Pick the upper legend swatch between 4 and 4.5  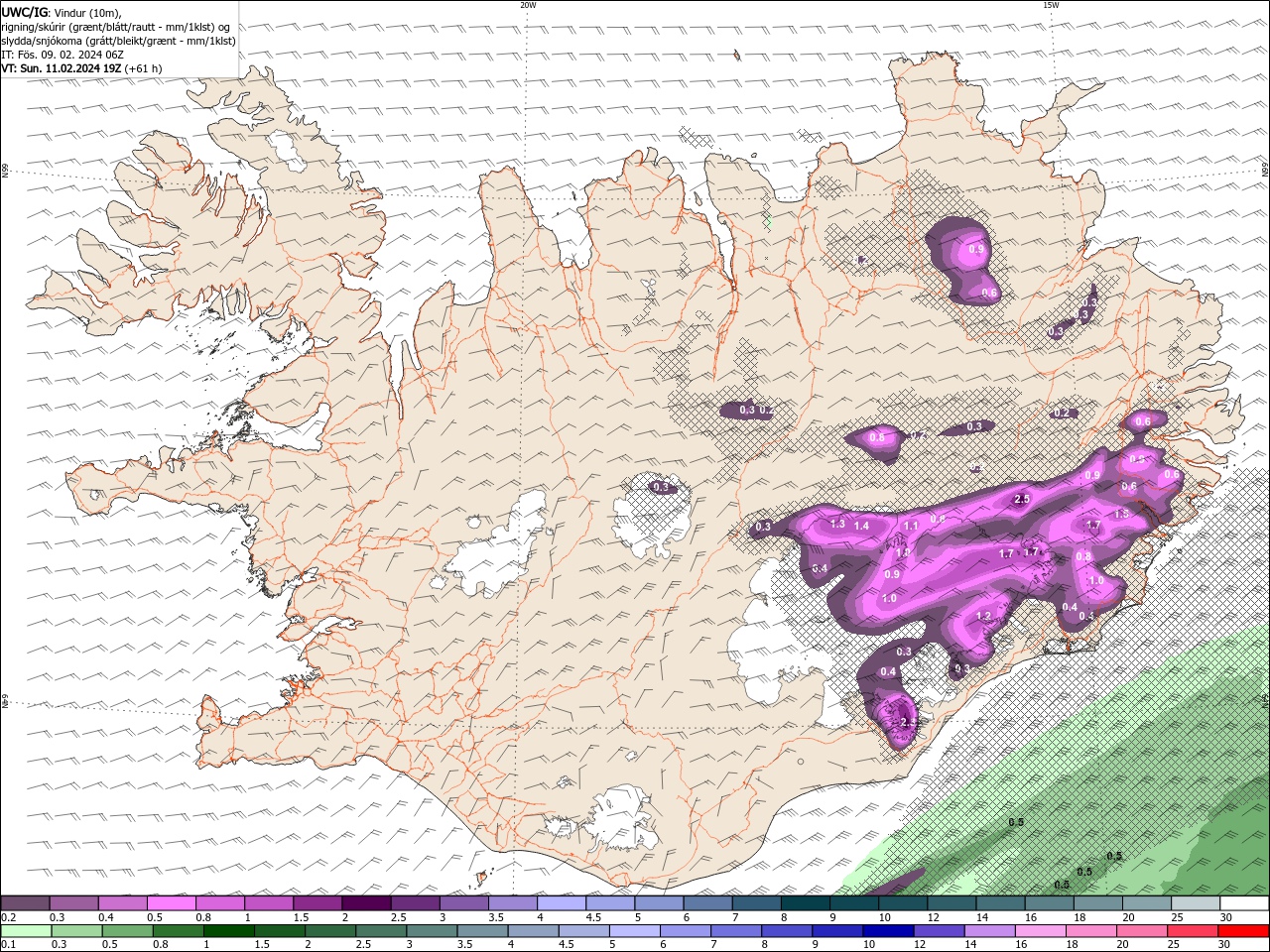tap(562, 903)
